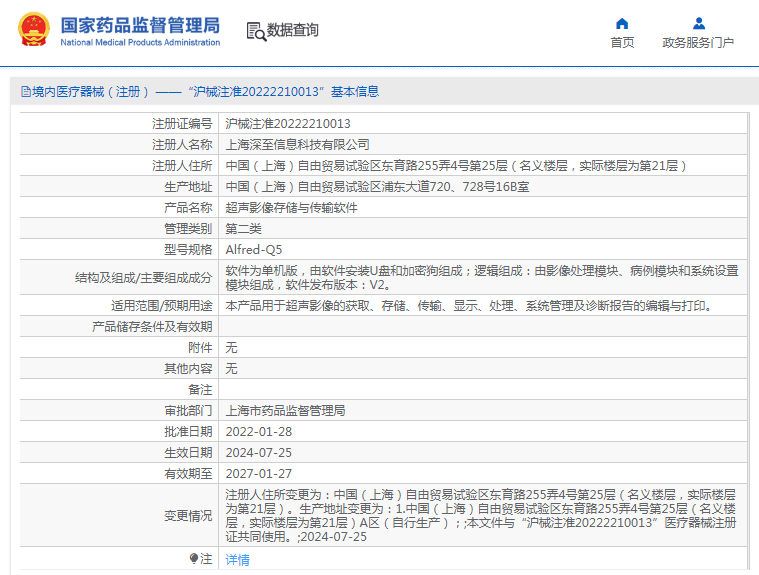The image size is (759, 575).
Task: Select model Alfred-Q5 value
Action: click(254, 250)
